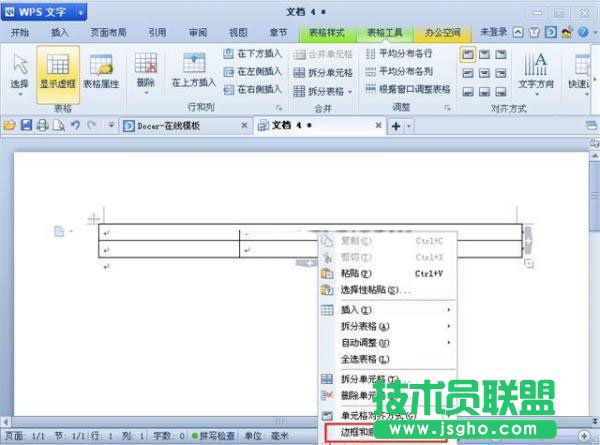Choose 粘贴 from the context menu
The width and height of the screenshot is (600, 445).
click(x=357, y=273)
